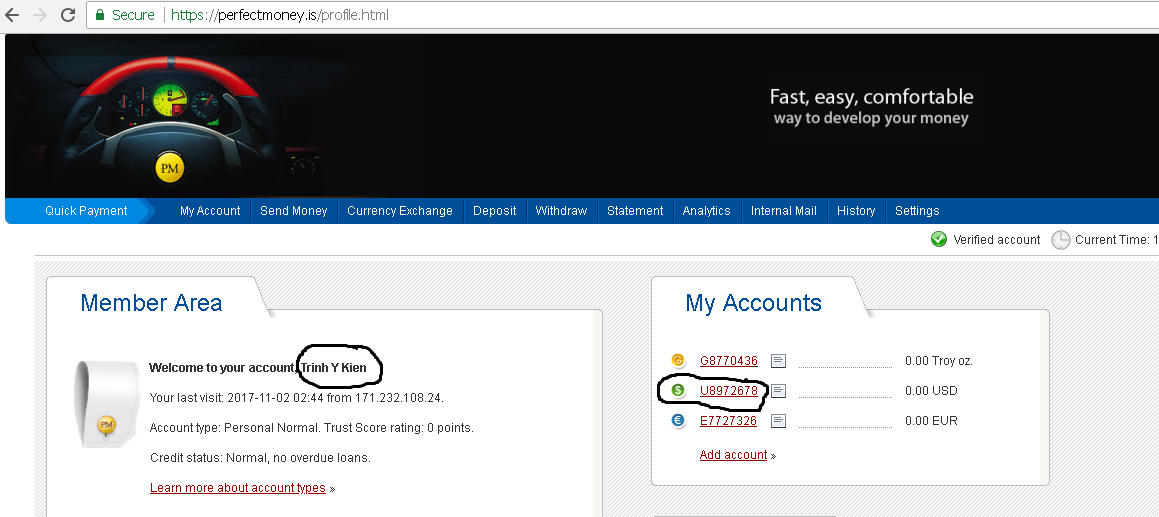
Task: Open statement icon for G8770436
Action: click(778, 361)
